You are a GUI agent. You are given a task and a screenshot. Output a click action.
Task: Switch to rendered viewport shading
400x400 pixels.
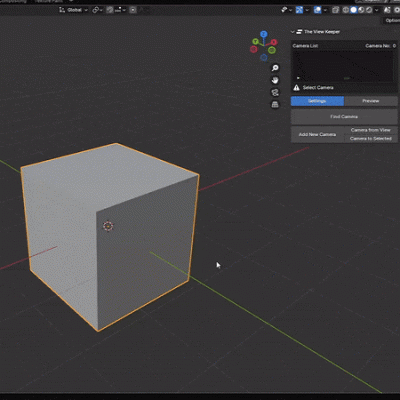tap(369, 10)
